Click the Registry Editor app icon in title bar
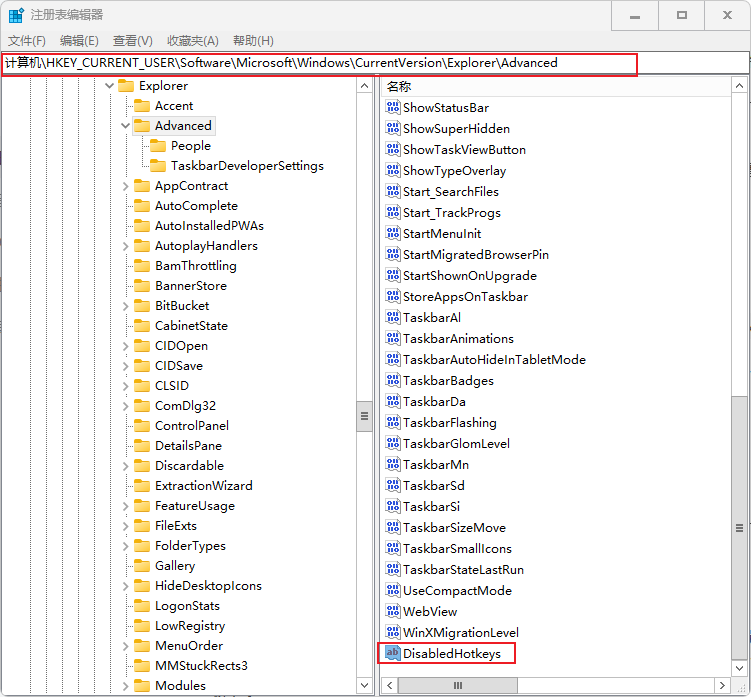 coord(16,15)
